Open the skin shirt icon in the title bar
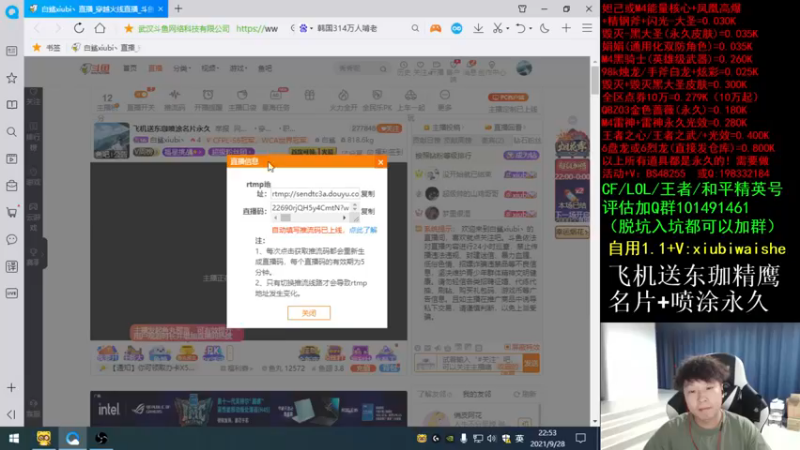The height and width of the screenshot is (450, 800). [522, 9]
